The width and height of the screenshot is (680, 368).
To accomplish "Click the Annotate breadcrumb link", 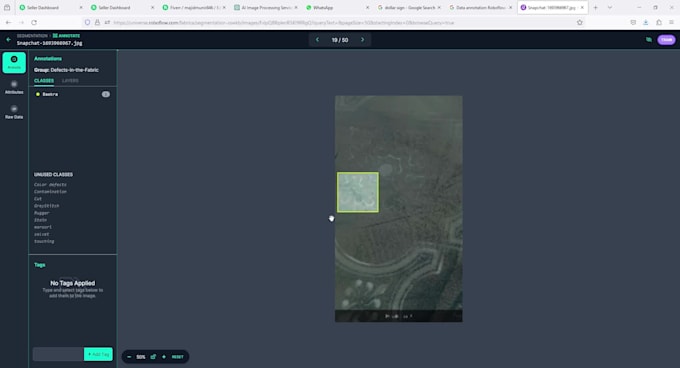I will 66,36.
